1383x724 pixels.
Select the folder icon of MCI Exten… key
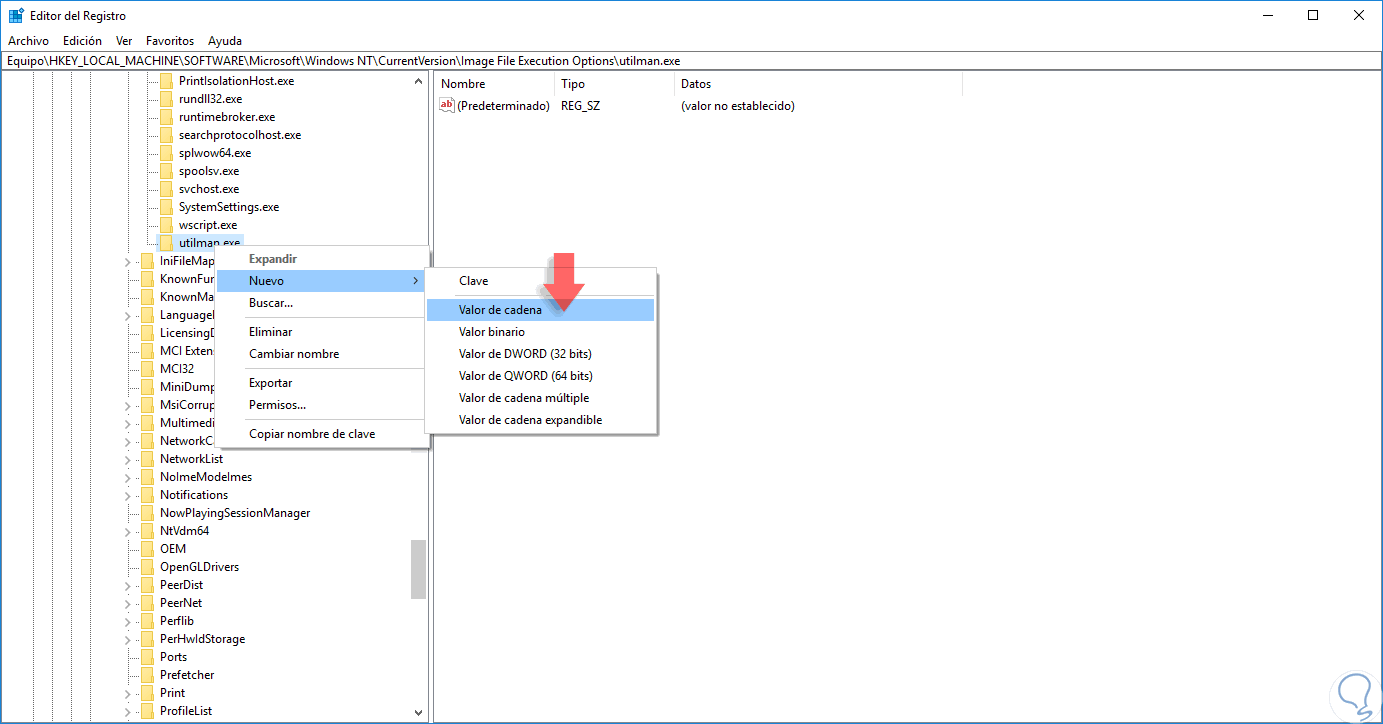click(x=148, y=351)
